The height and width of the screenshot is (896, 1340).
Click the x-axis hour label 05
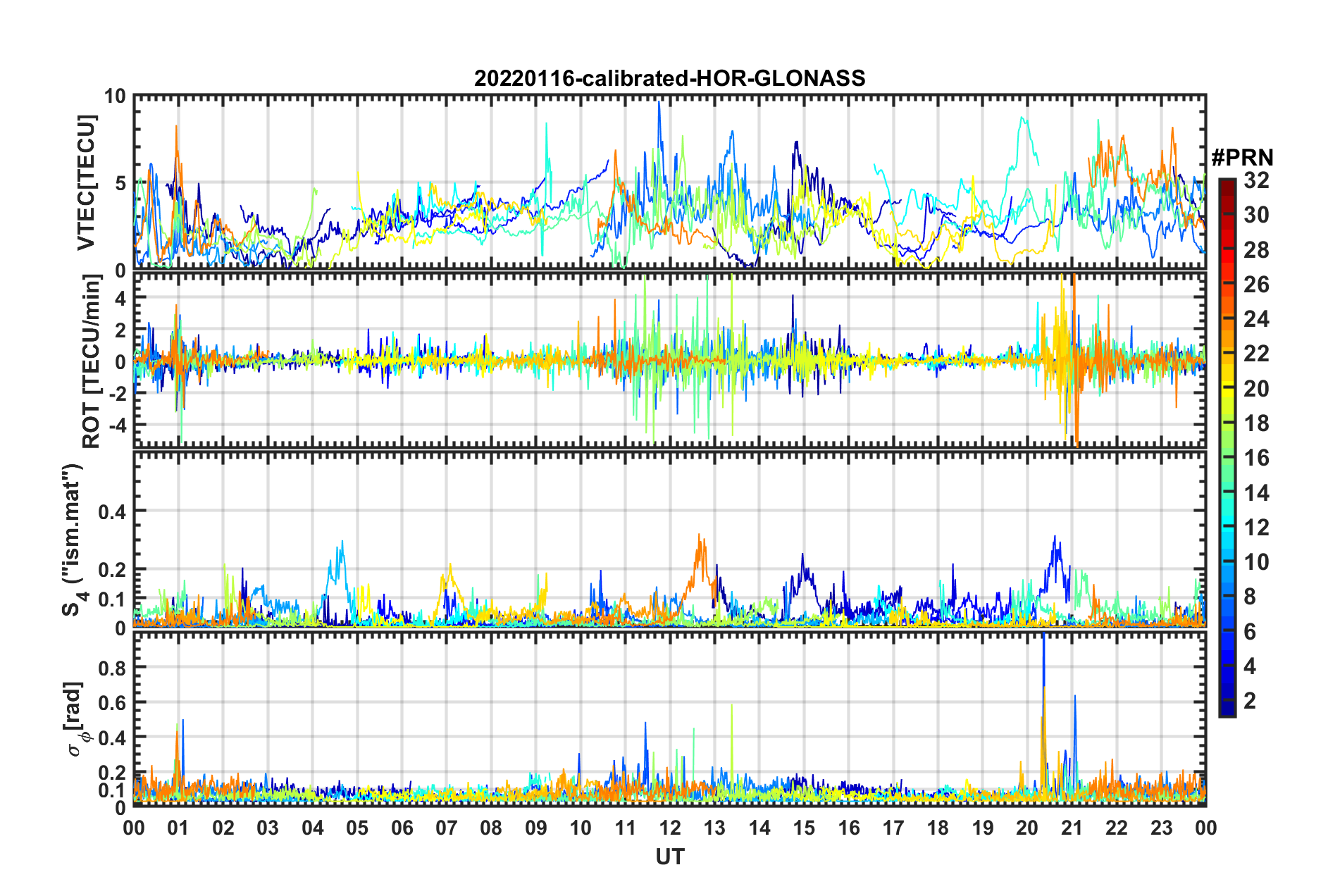click(x=357, y=828)
